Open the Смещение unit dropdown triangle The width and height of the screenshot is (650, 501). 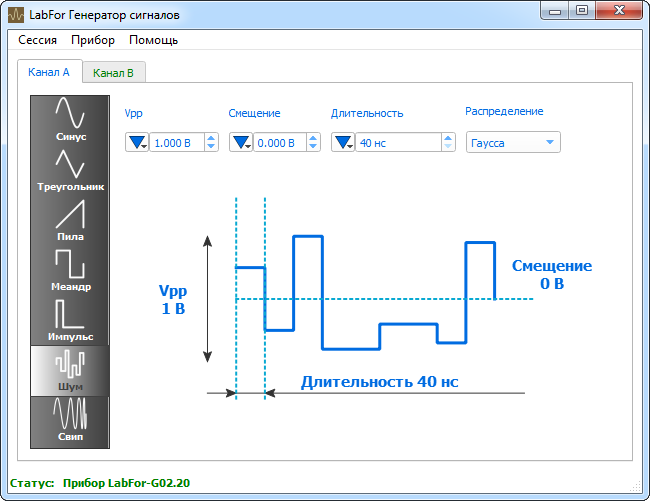point(241,143)
